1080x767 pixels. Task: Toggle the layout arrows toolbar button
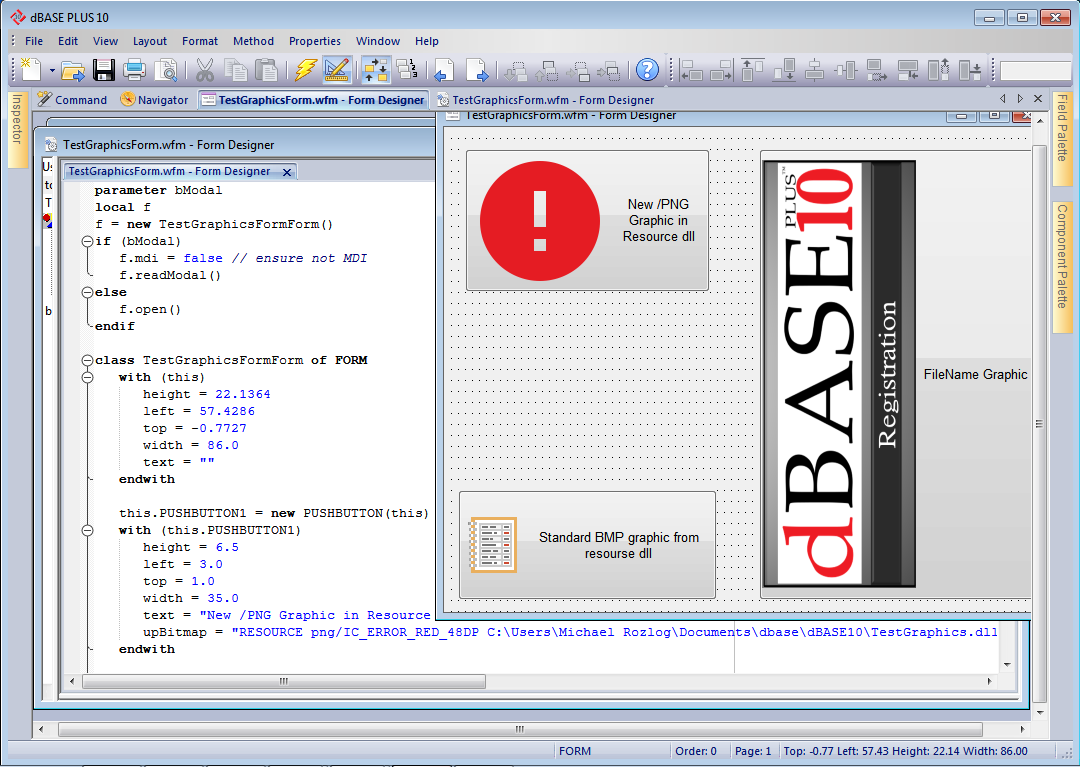click(x=376, y=70)
